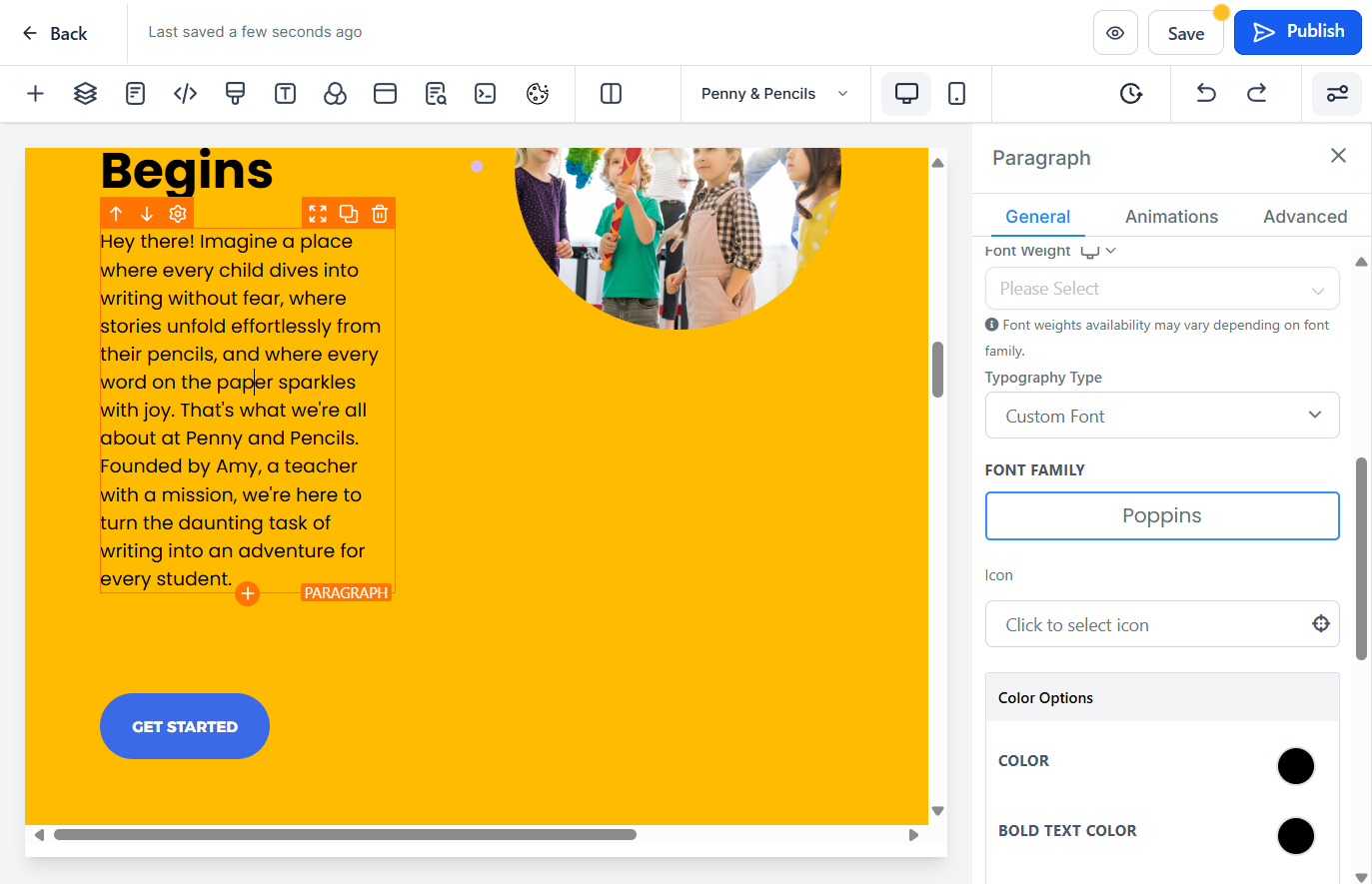This screenshot has height=884, width=1372.
Task: Close the Paragraph settings panel
Action: 1338,156
